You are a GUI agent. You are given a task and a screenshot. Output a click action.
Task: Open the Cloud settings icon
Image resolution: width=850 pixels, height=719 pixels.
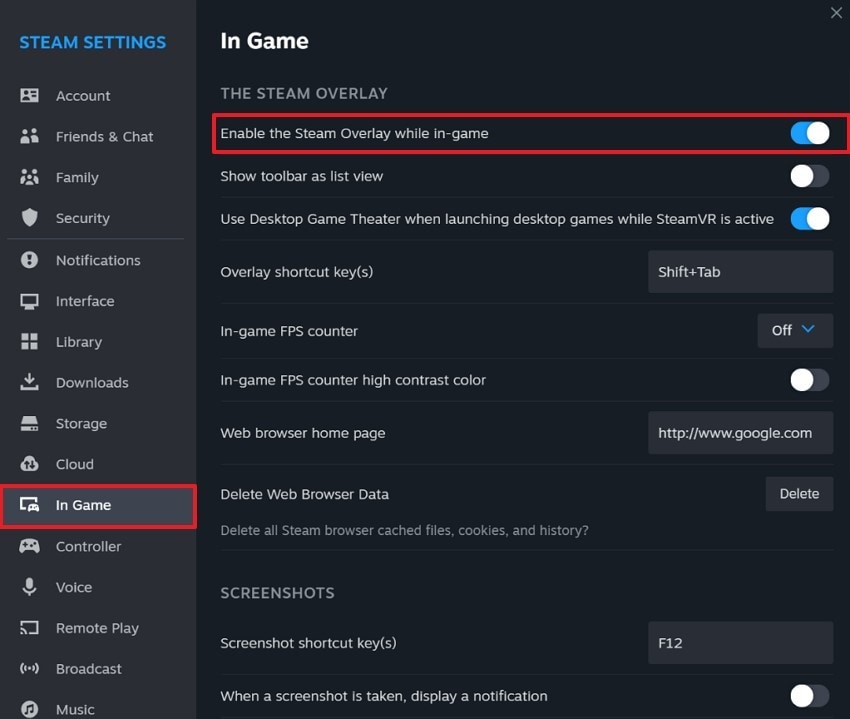coord(29,464)
